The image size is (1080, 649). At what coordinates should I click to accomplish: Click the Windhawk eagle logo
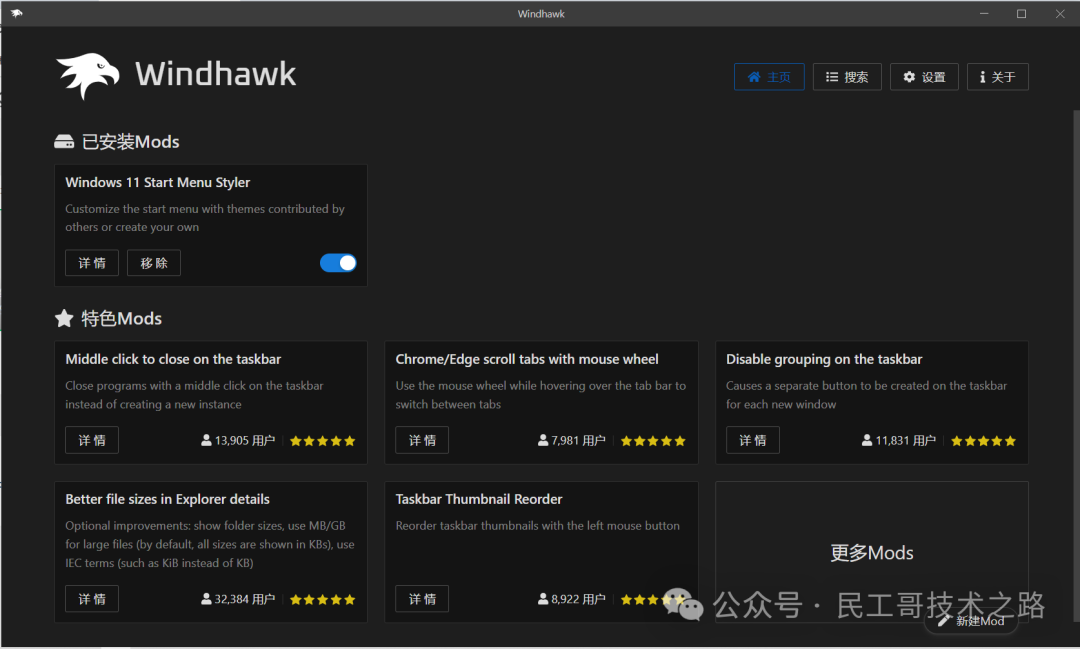87,75
